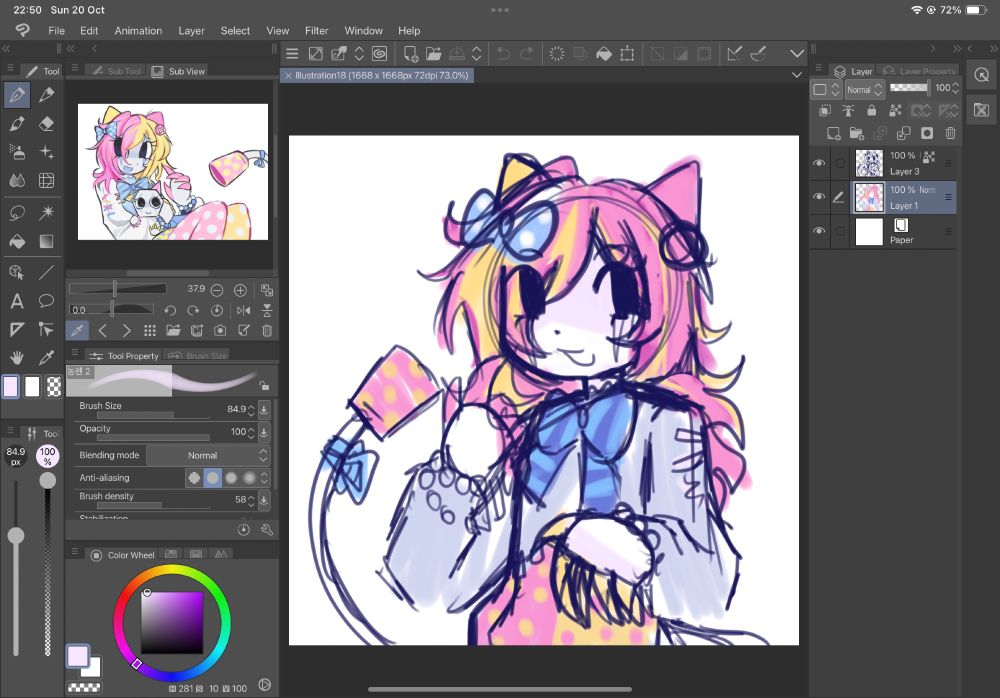Open the File menu

point(56,31)
